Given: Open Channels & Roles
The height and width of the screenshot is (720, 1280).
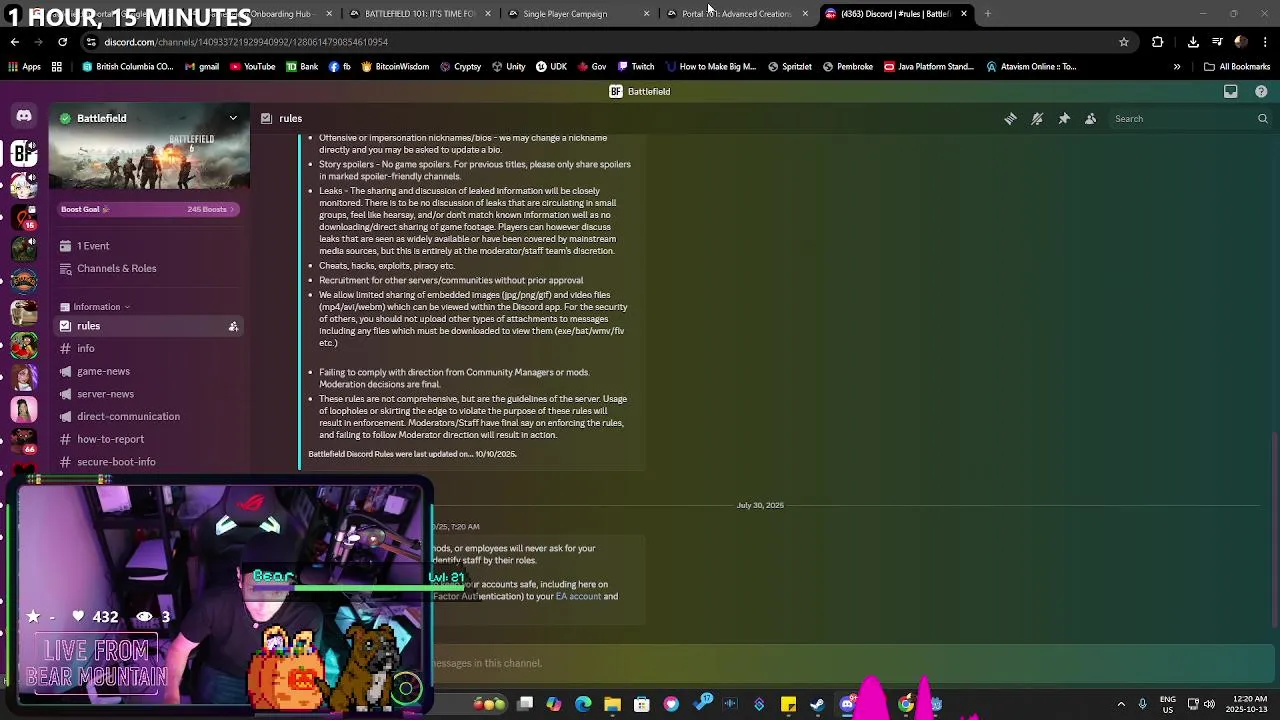Looking at the screenshot, I should pyautogui.click(x=148, y=268).
